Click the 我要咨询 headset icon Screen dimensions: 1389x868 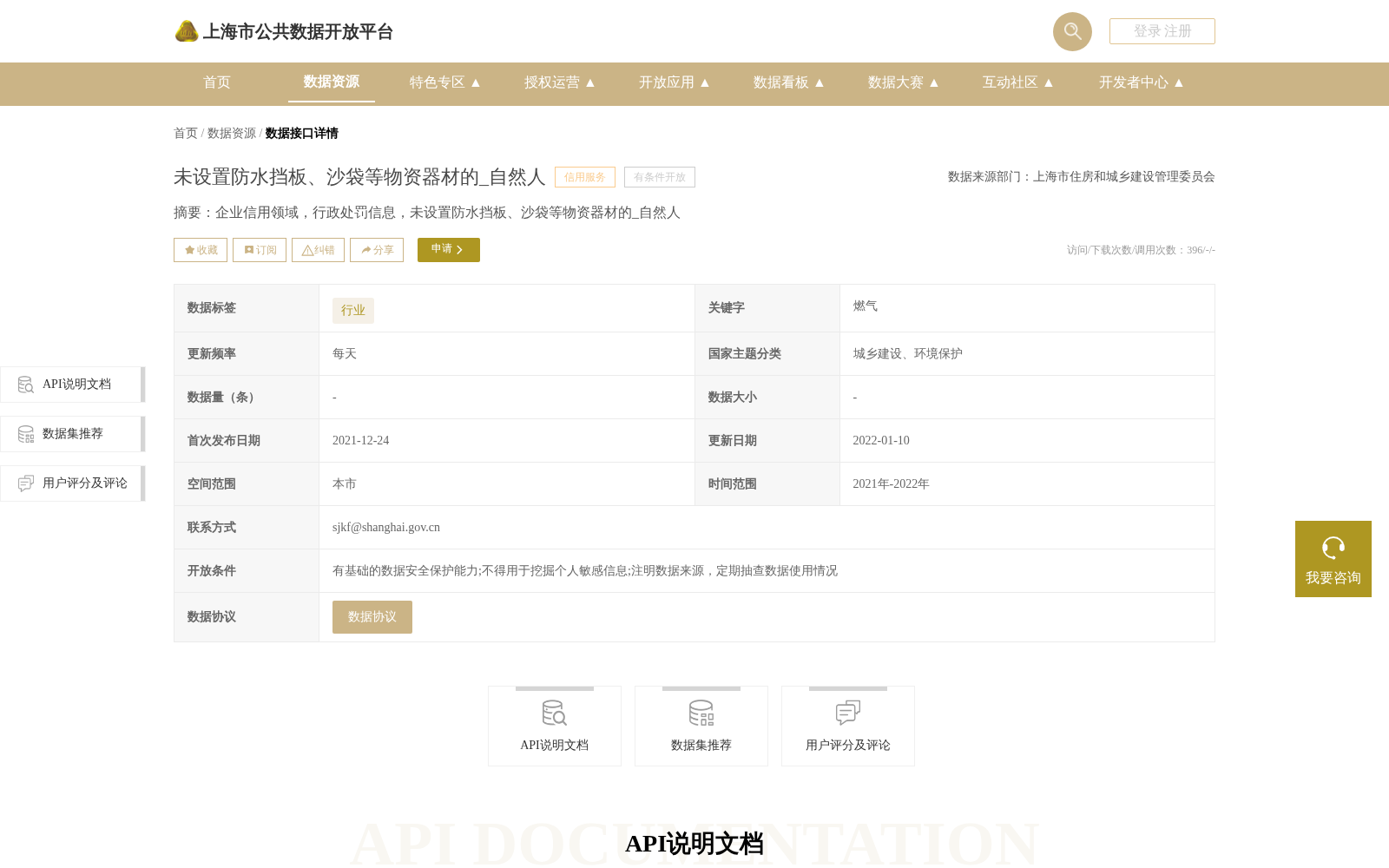click(1333, 548)
